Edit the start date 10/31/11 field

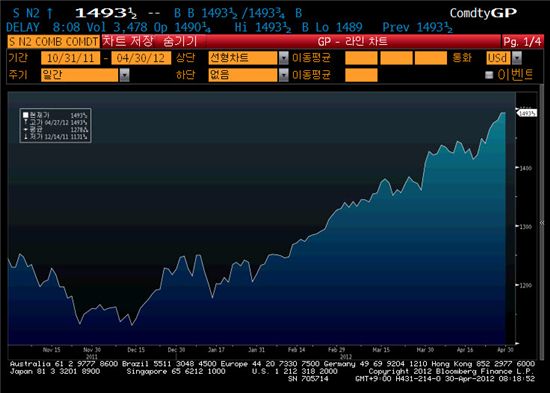pos(71,58)
